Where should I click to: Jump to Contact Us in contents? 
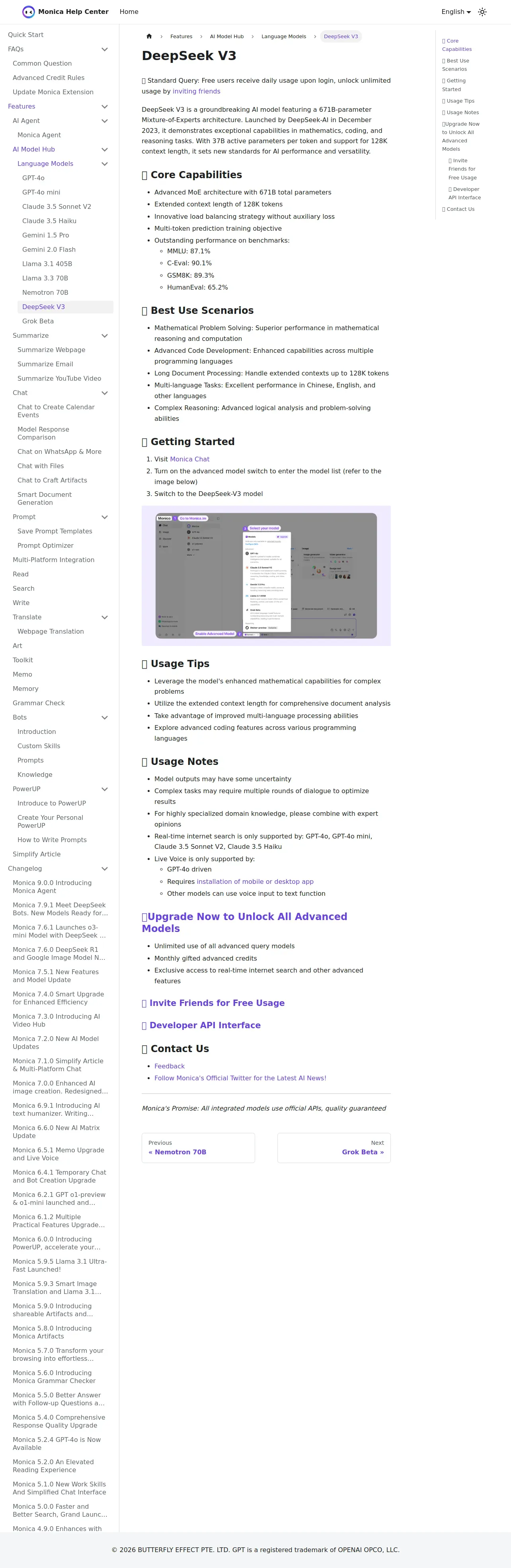point(458,209)
